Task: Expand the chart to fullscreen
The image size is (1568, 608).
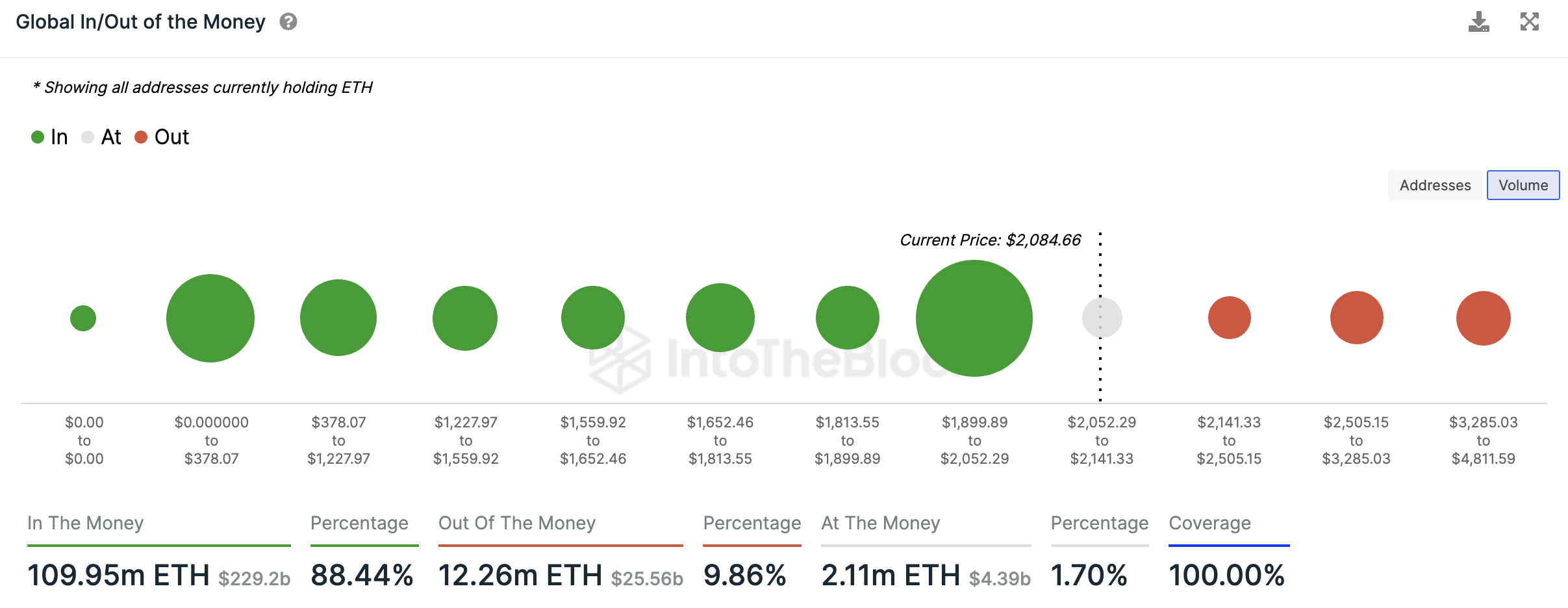Action: 1530,22
